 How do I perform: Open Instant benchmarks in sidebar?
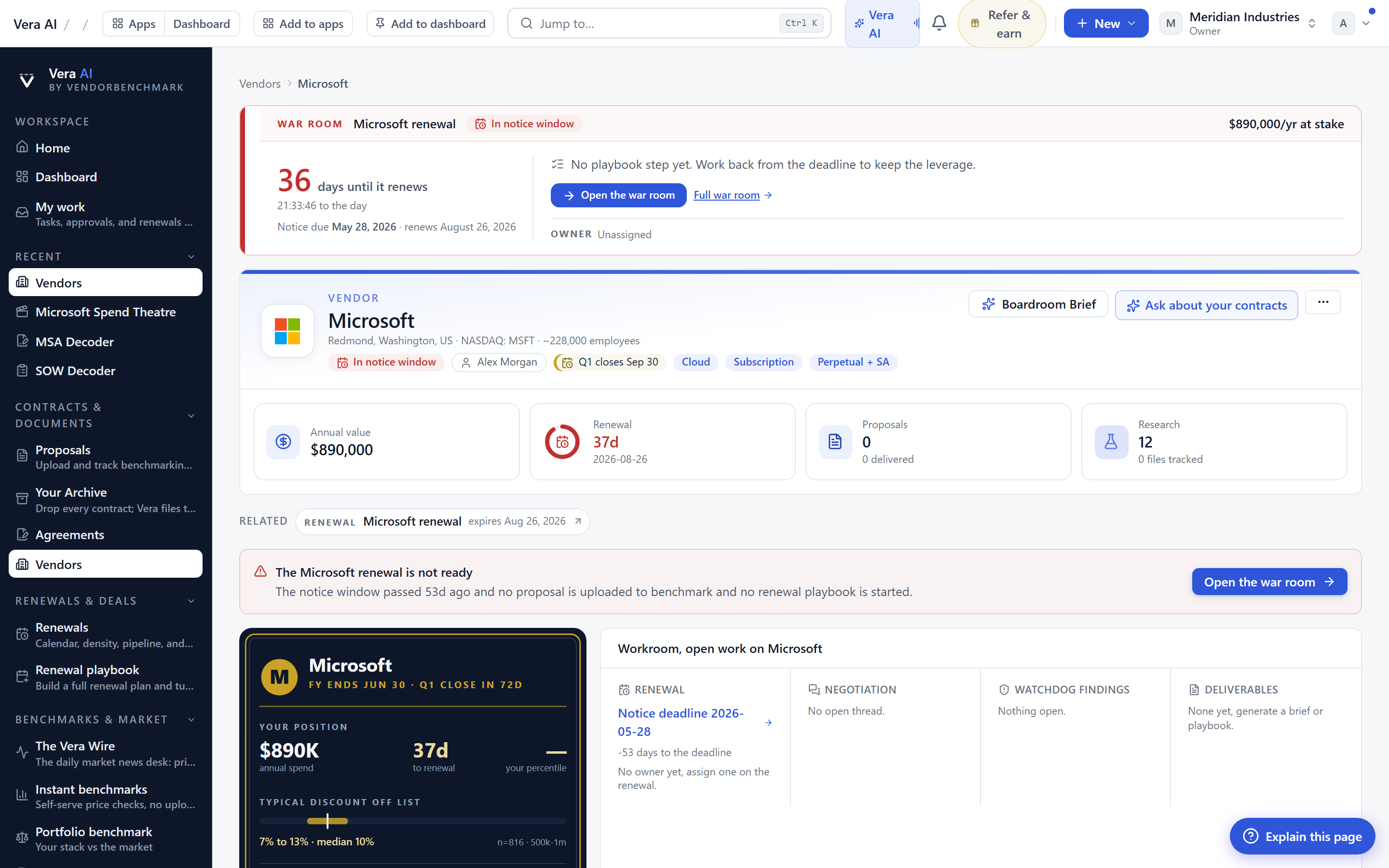106,796
